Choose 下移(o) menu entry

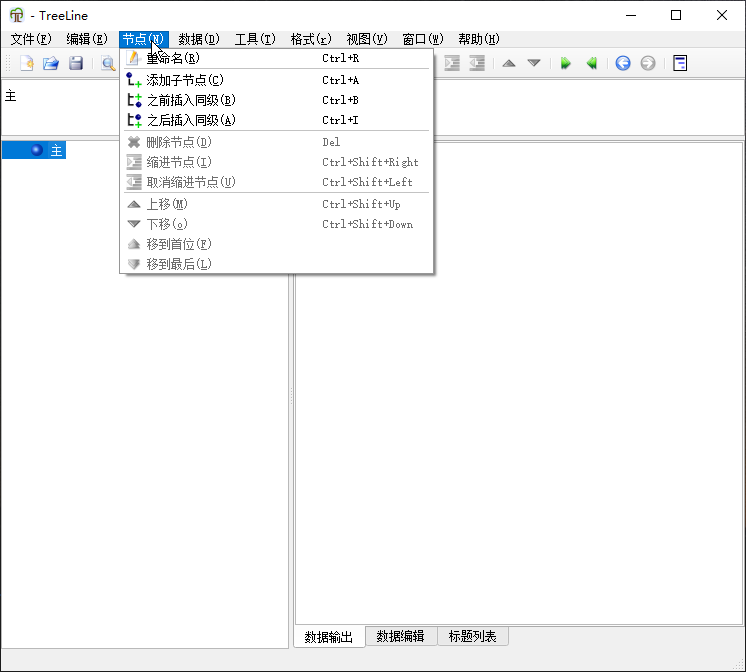tap(276, 224)
